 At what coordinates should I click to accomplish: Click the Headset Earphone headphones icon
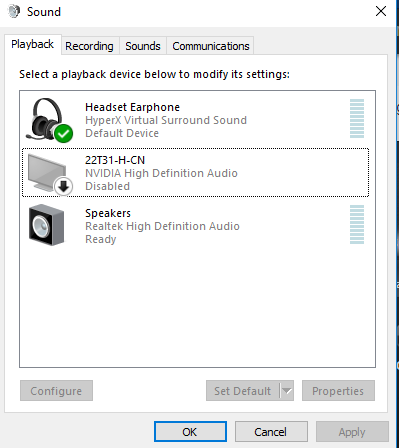click(48, 119)
